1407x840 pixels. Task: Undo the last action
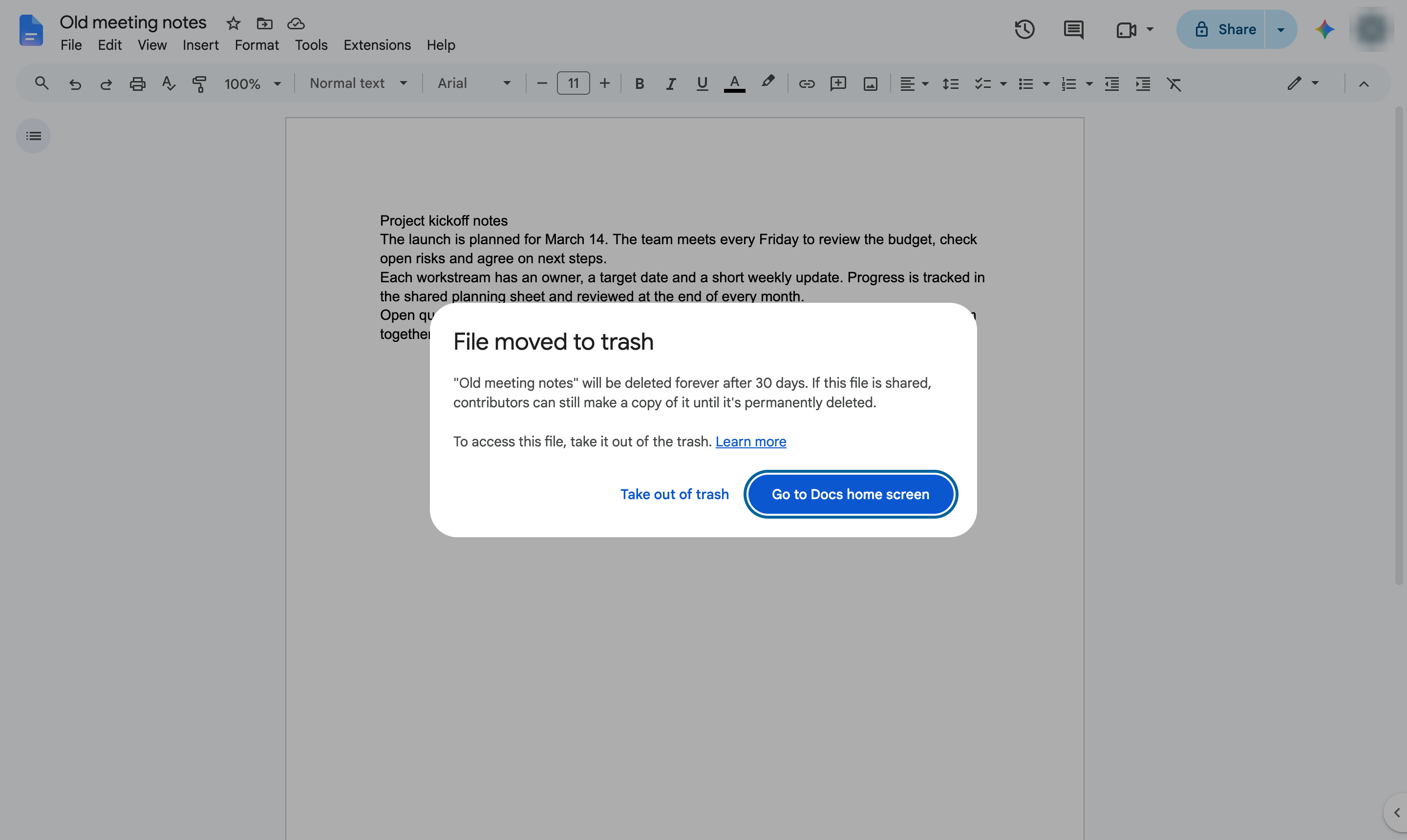click(75, 84)
